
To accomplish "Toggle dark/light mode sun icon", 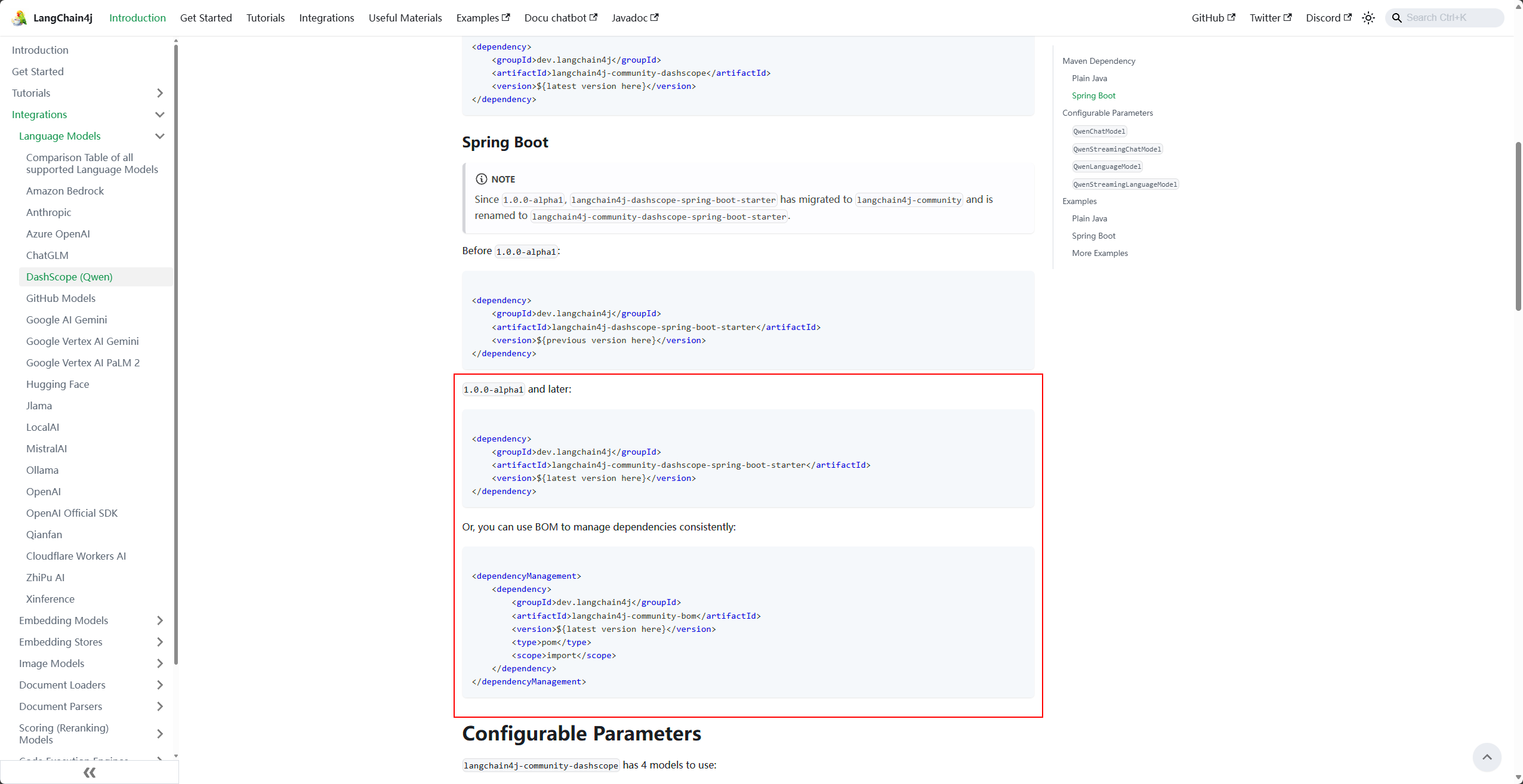I will (1368, 18).
